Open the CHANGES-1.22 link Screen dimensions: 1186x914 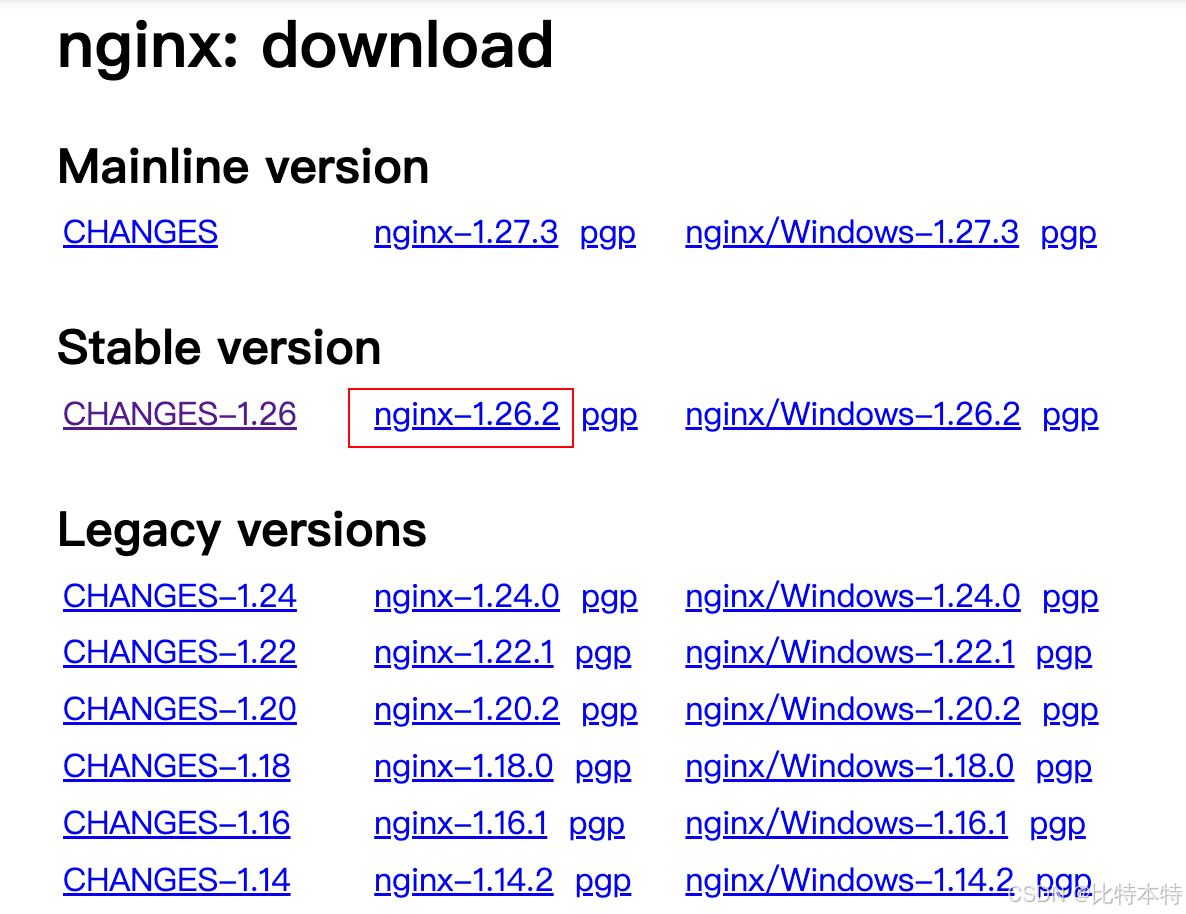click(179, 652)
